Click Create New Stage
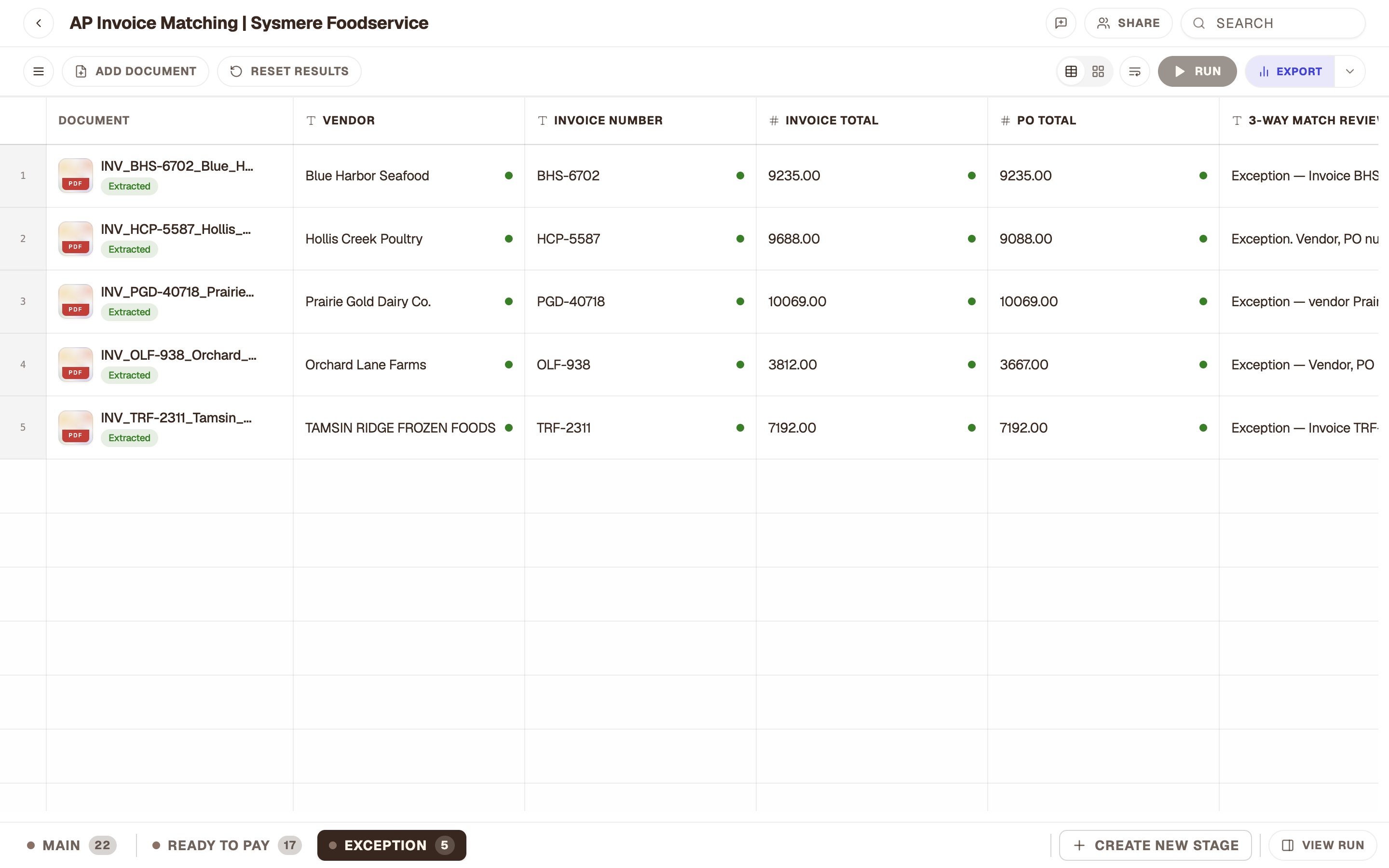Screen dimensions: 1389x868 pos(1155,845)
